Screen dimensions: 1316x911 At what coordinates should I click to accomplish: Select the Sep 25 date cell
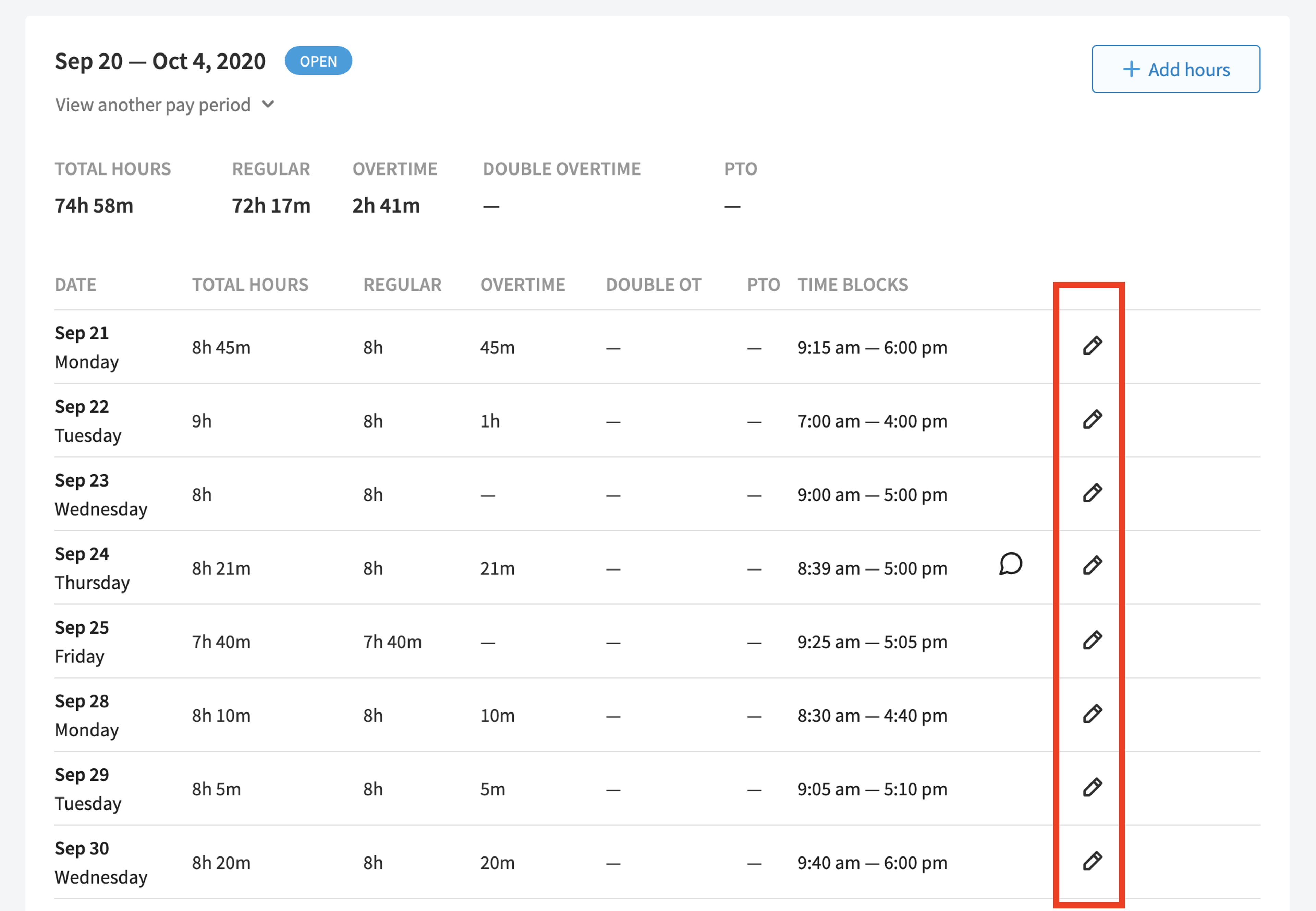pyautogui.click(x=82, y=642)
